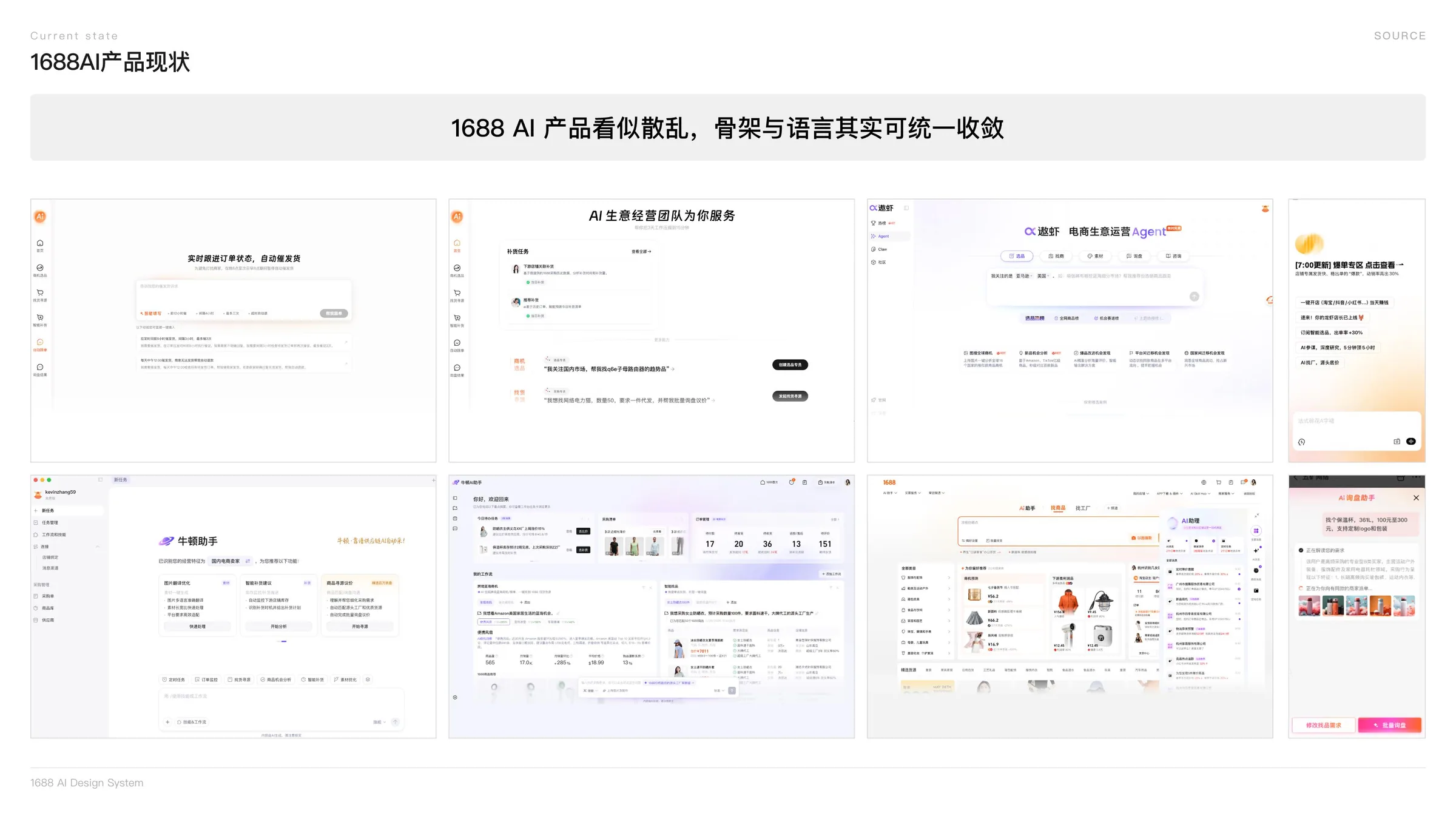
Task: Click the black voice button in mobile chat input
Action: [x=1411, y=442]
